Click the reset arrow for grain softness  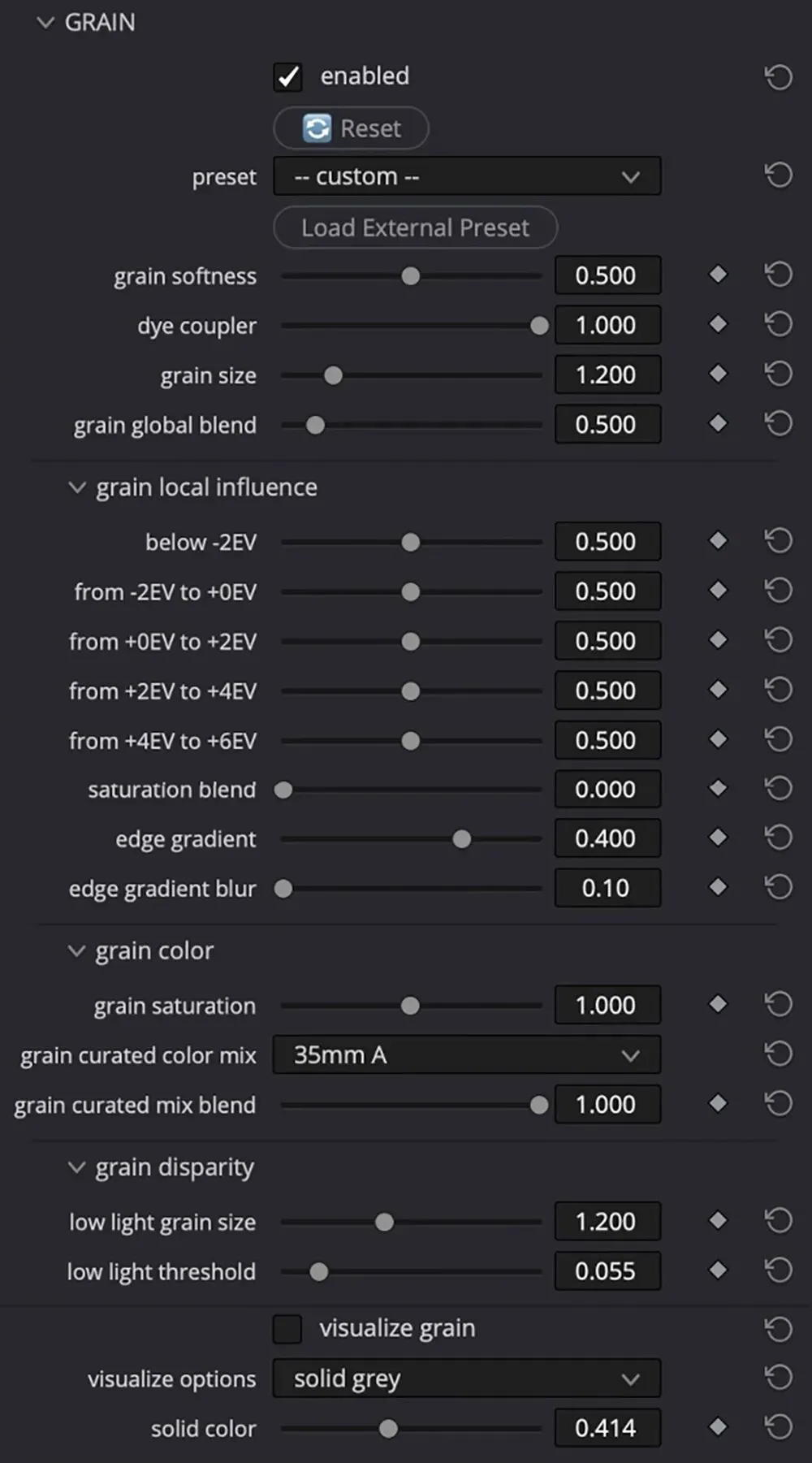click(x=778, y=275)
